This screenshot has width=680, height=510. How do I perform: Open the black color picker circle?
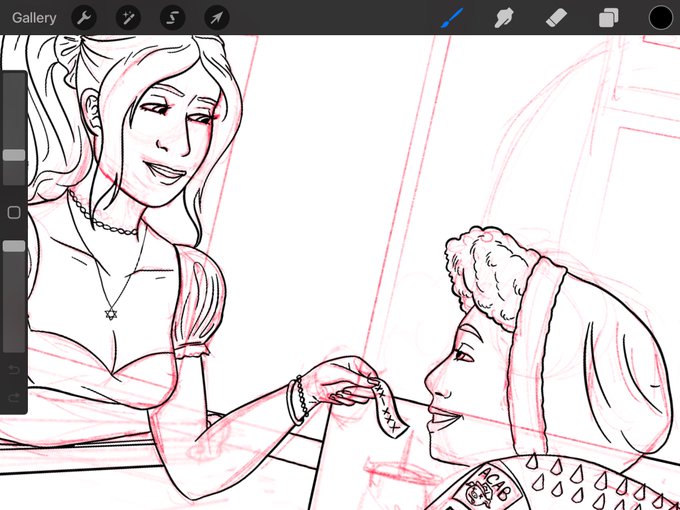[660, 18]
